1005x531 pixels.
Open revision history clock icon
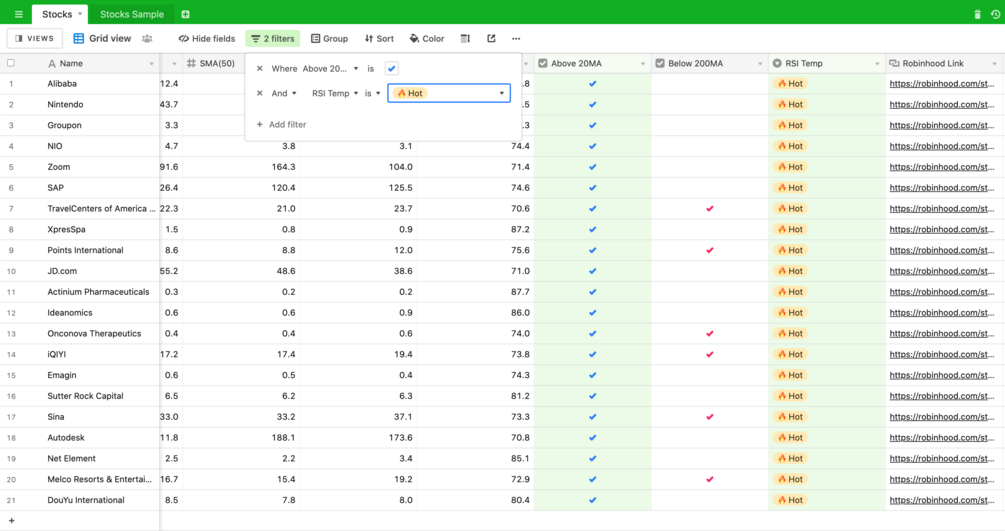click(x=995, y=14)
